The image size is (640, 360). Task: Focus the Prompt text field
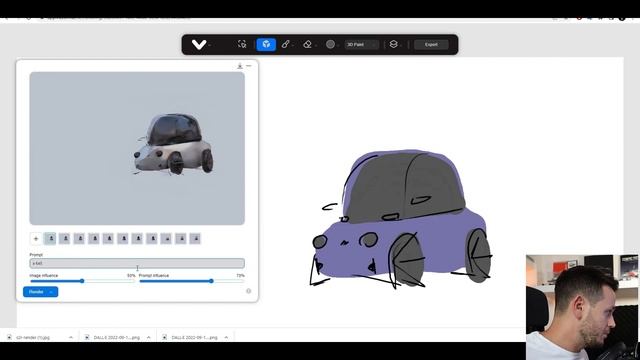[x=137, y=263]
